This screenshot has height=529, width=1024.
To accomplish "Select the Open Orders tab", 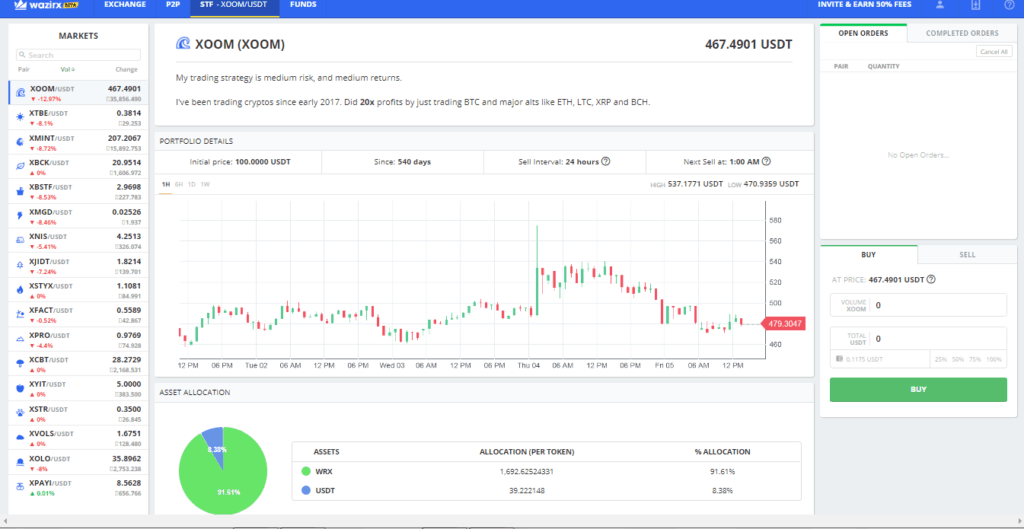I will pos(863,33).
